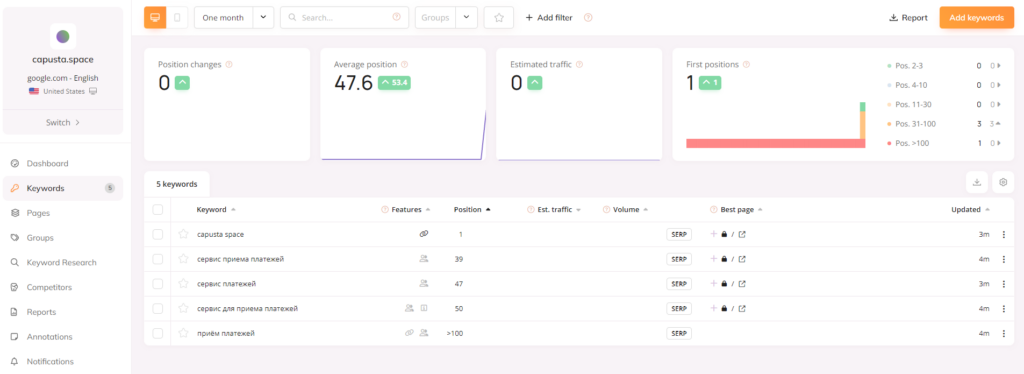
Task: Sort by Features column
Action: coord(411,210)
